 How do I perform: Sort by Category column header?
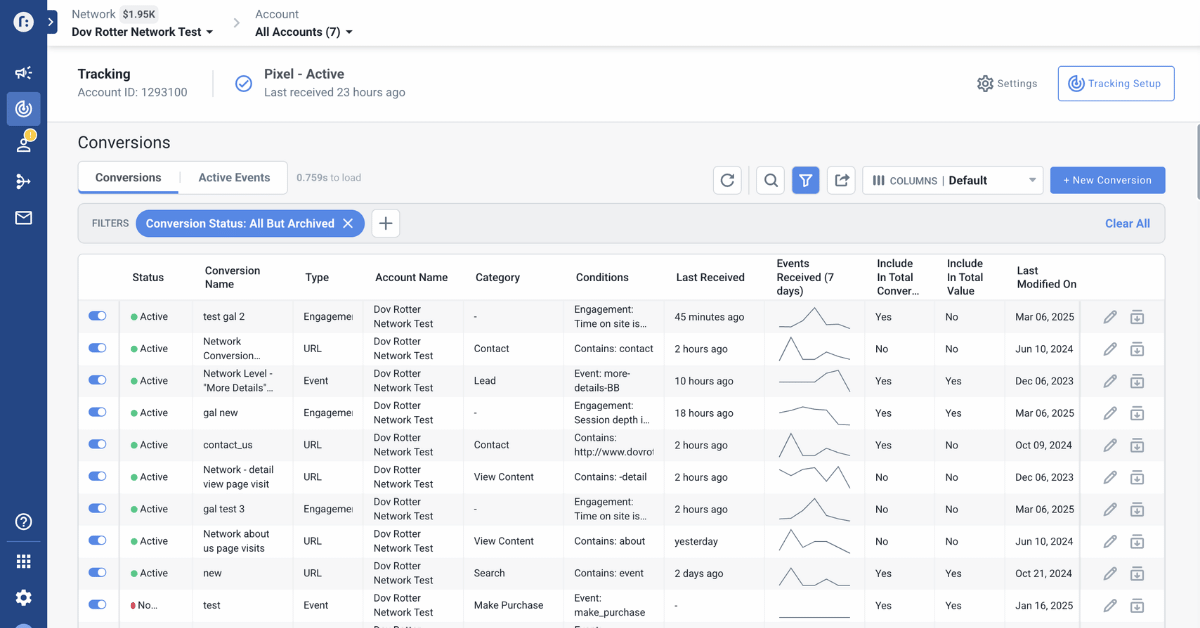[x=497, y=277]
